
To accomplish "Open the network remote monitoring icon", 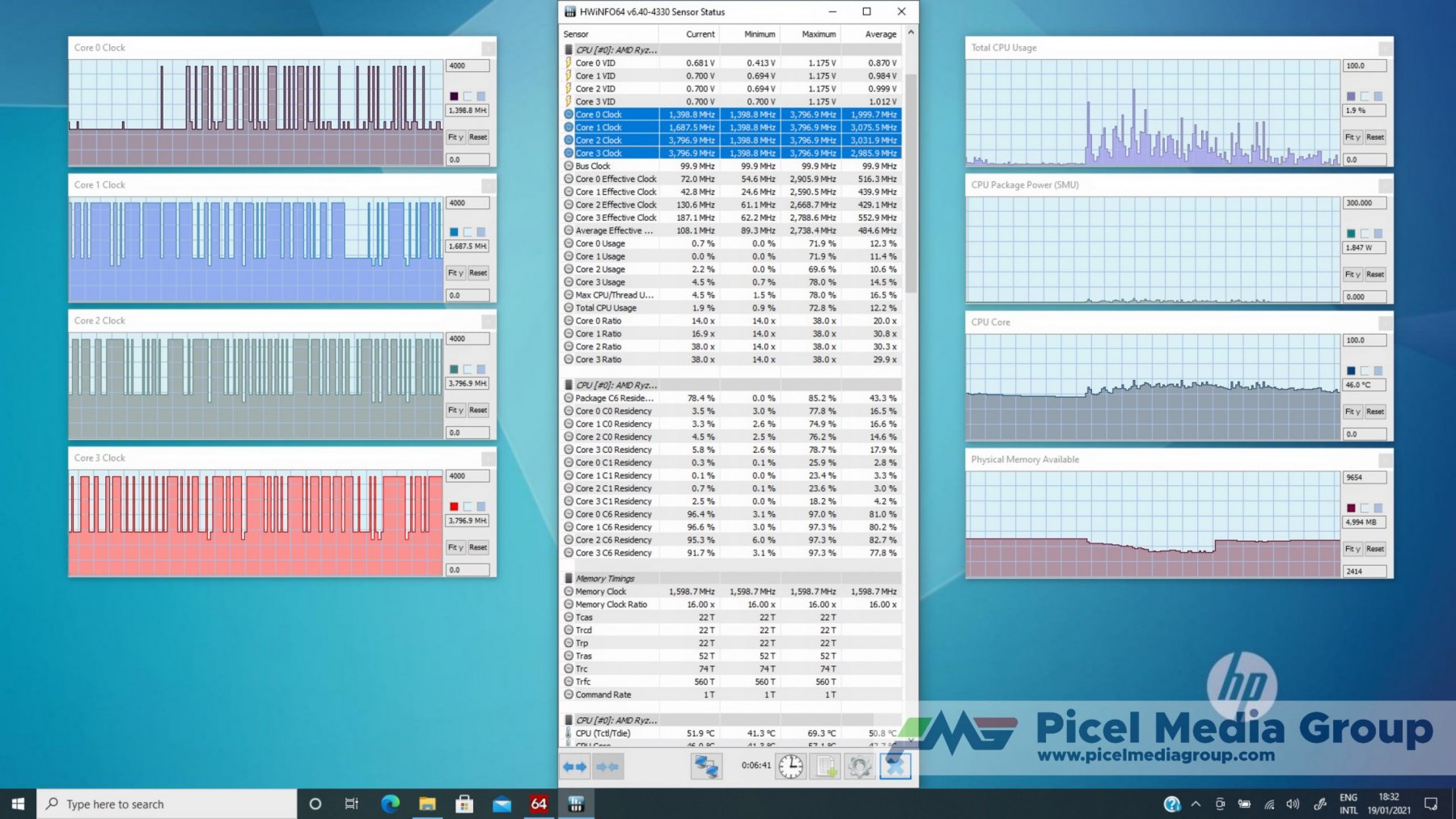I will tap(706, 766).
